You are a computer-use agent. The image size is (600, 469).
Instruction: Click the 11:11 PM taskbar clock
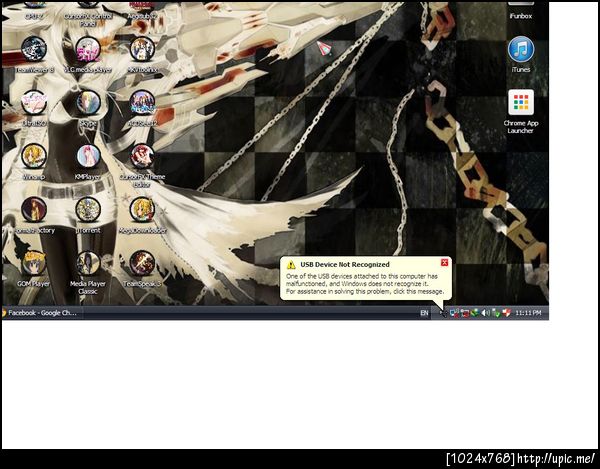528,313
